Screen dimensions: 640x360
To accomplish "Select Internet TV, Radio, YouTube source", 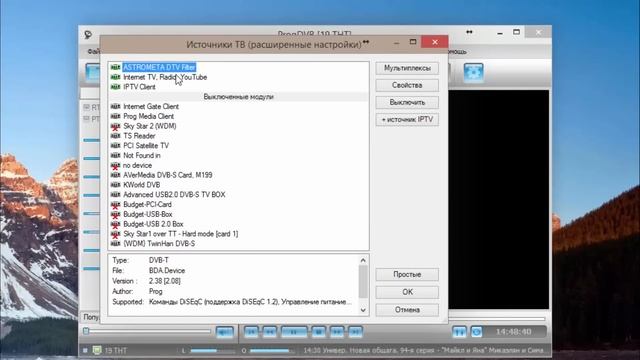I will [165, 77].
